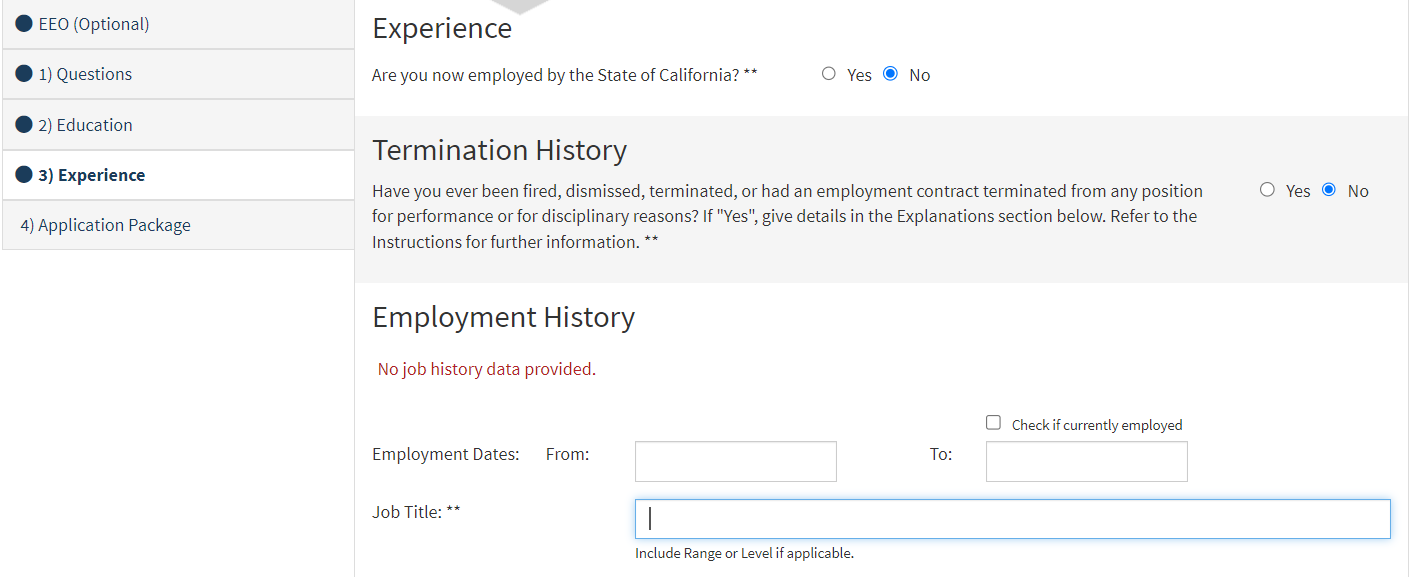This screenshot has width=1412, height=577.
Task: Click the Employment Dates From field
Action: pyautogui.click(x=736, y=461)
